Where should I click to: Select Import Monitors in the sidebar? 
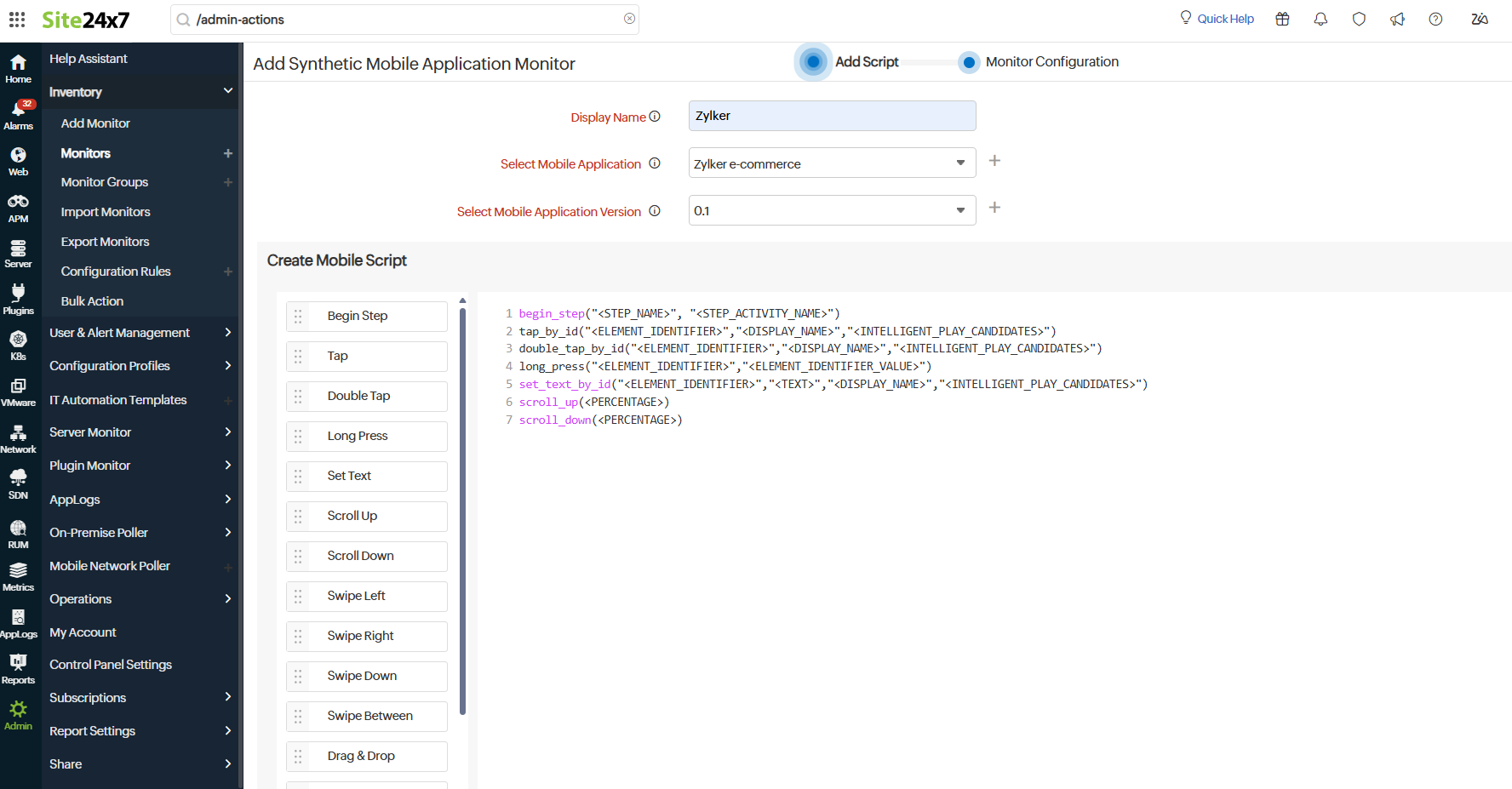click(x=105, y=211)
